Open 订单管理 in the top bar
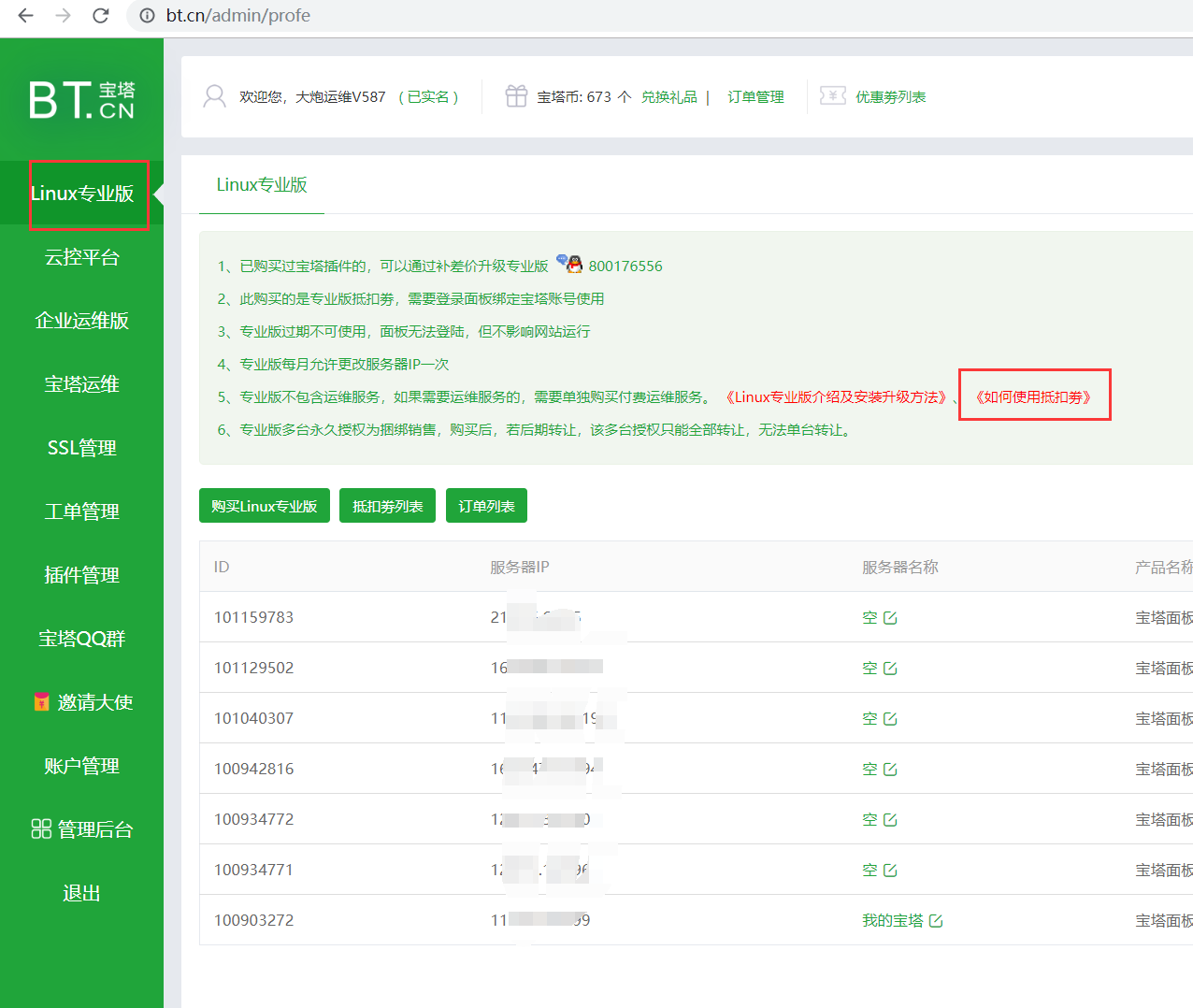 coord(755,97)
